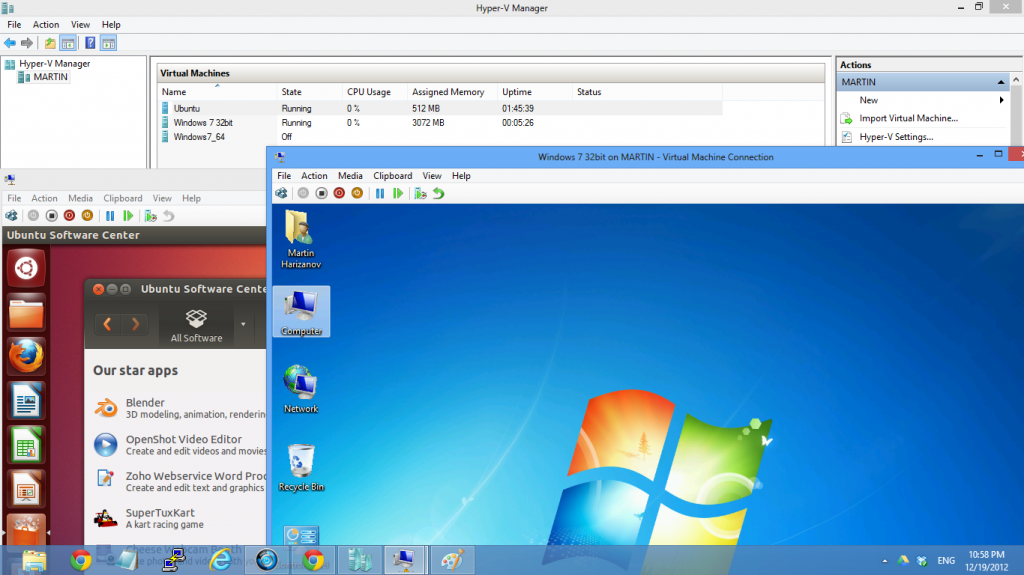Click green Reset icon in Ubuntu VM toolbar

click(128, 216)
